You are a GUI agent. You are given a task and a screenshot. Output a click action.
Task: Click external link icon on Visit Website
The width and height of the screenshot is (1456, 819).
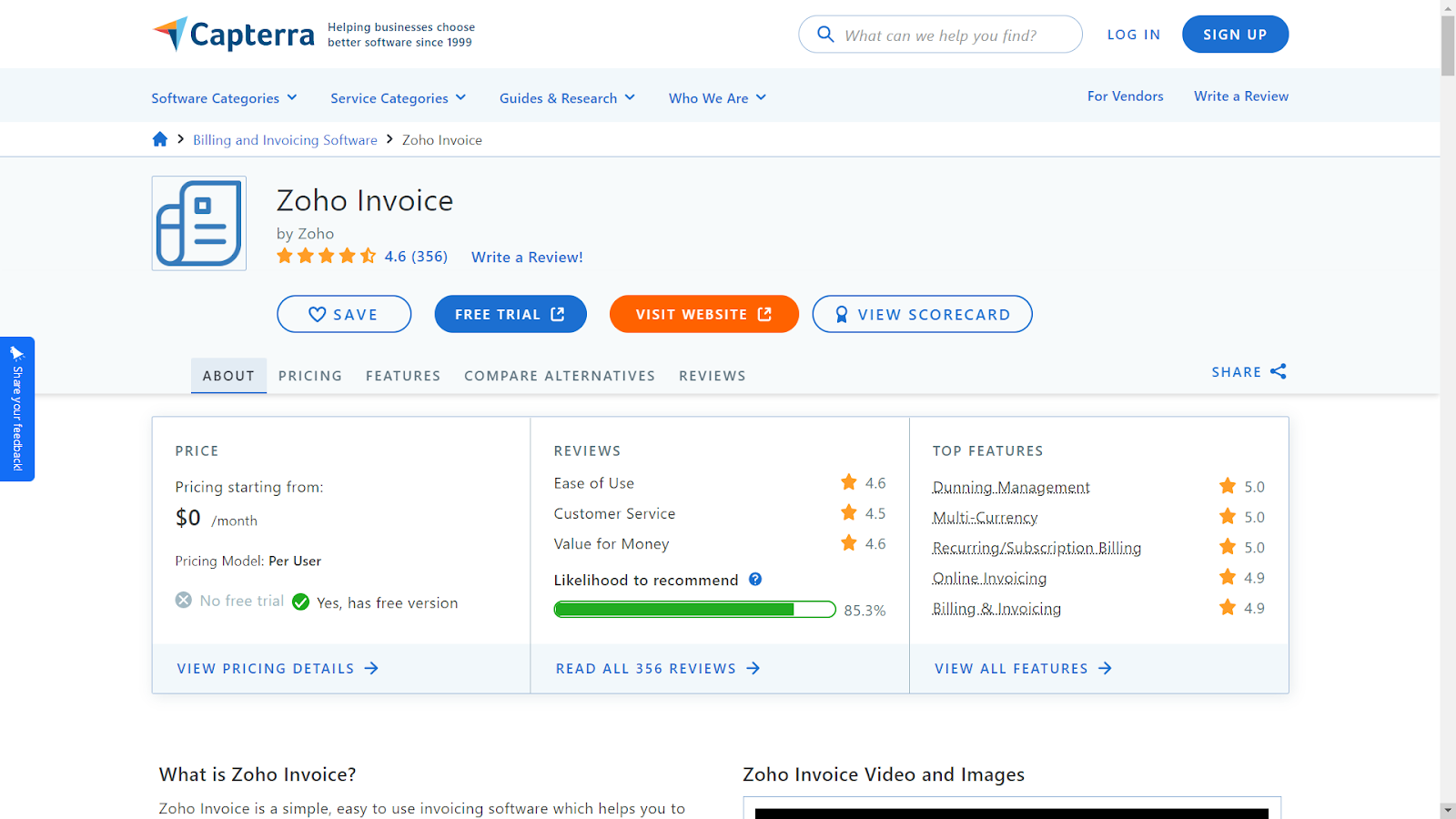pos(764,314)
